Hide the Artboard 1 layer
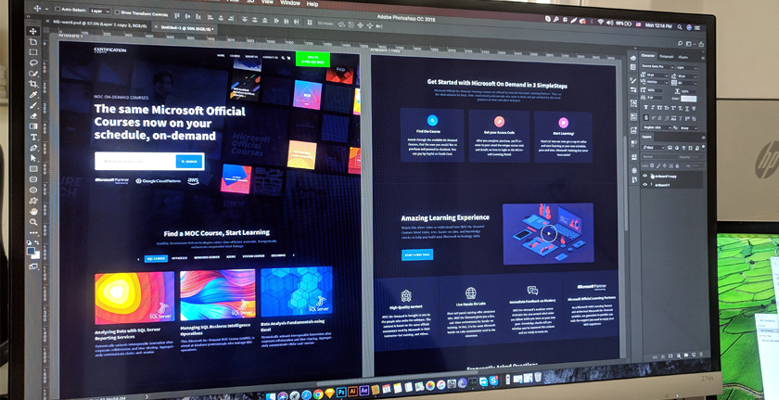 645,184
